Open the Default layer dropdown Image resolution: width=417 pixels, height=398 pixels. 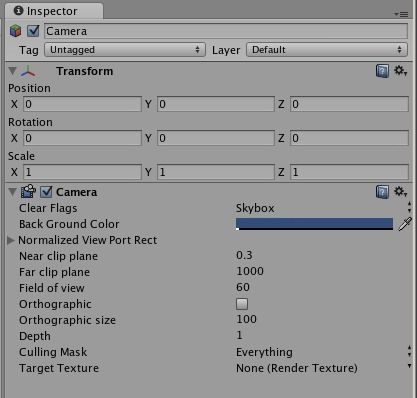click(x=327, y=50)
